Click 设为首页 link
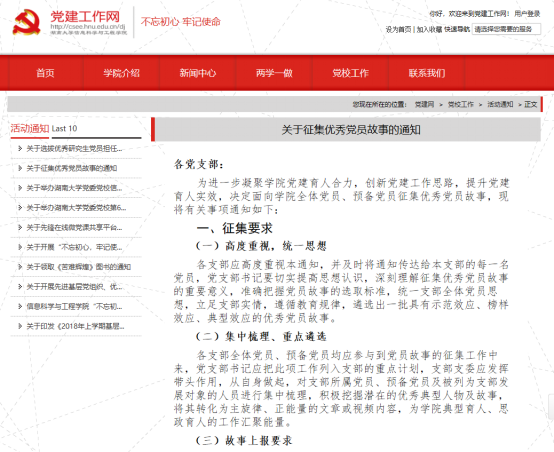The image size is (554, 452). click(399, 29)
